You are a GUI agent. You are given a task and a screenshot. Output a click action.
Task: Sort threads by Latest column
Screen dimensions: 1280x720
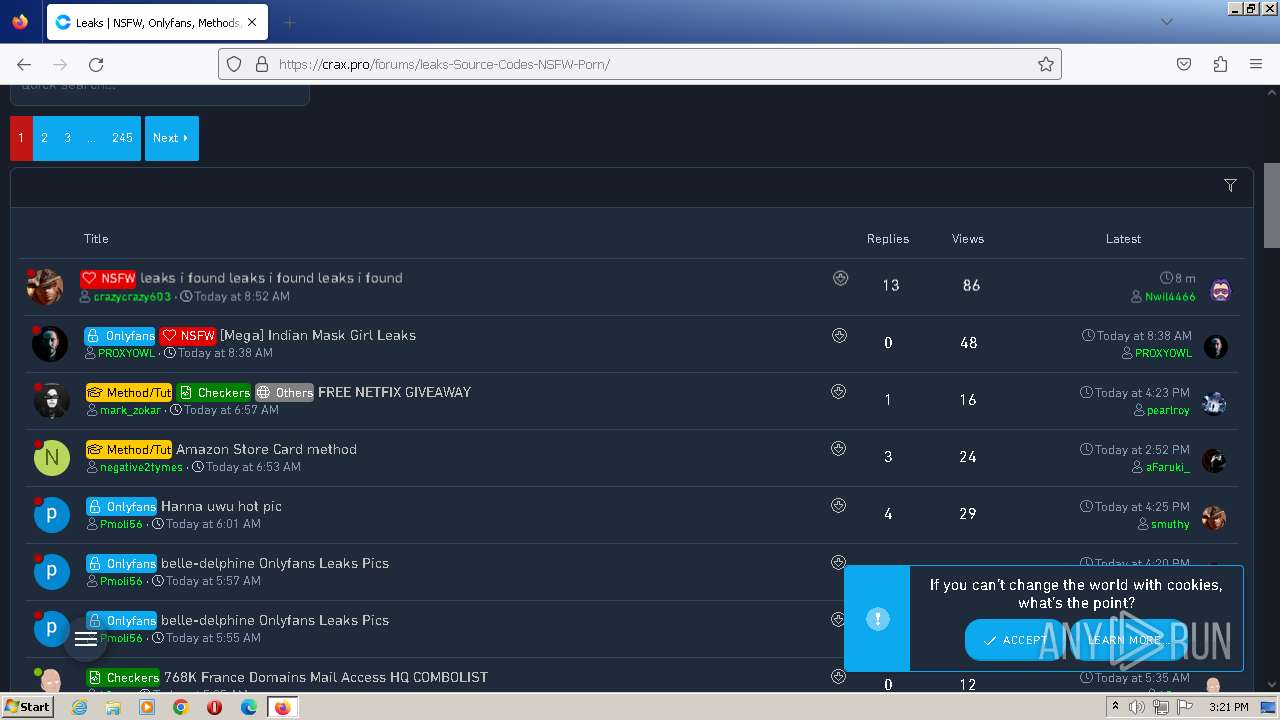click(x=1123, y=239)
